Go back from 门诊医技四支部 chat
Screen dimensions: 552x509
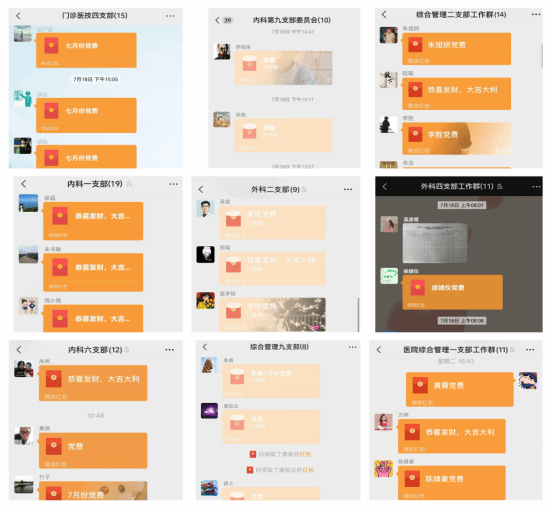click(x=18, y=16)
